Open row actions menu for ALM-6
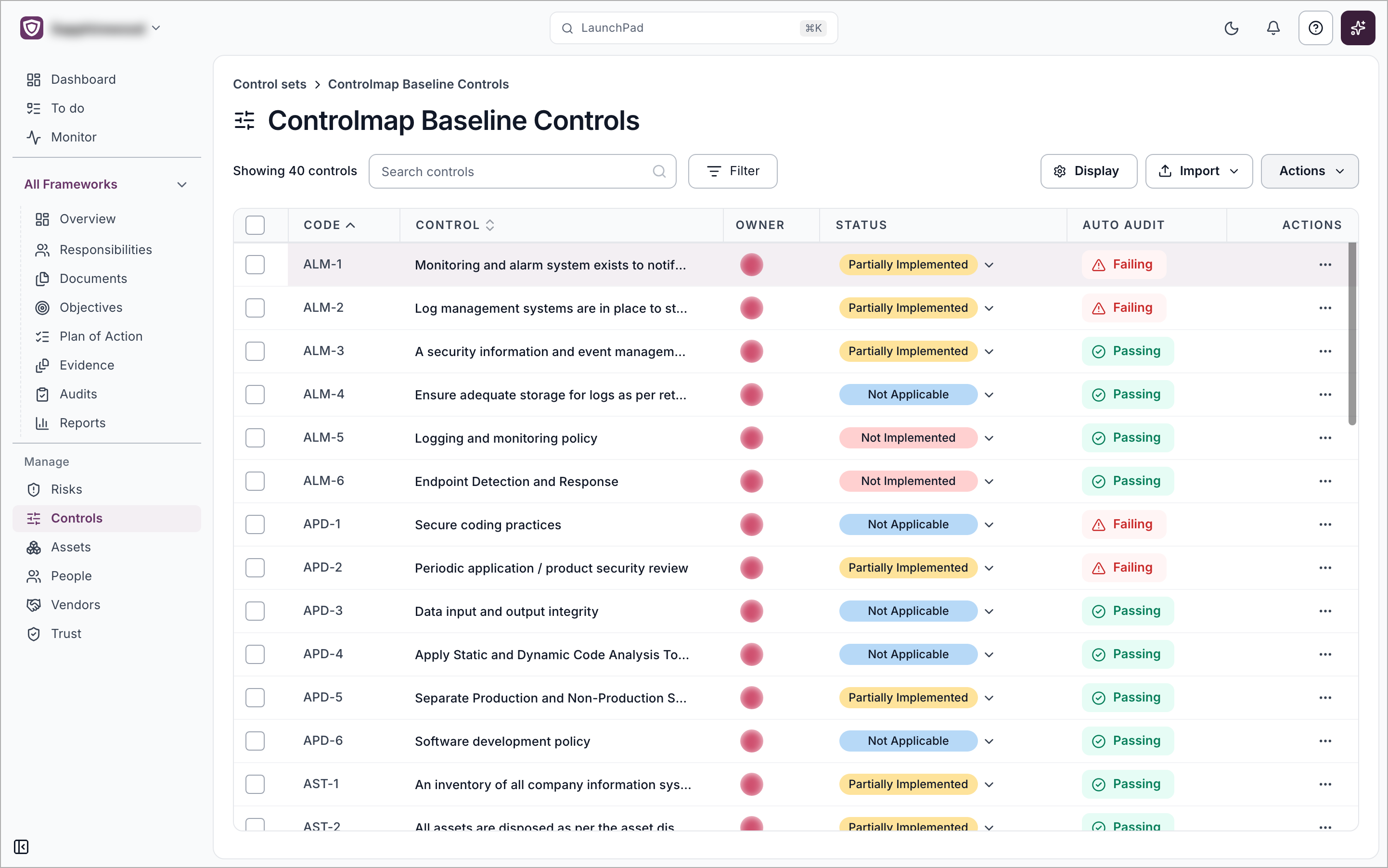This screenshot has height=868, width=1388. point(1325,481)
